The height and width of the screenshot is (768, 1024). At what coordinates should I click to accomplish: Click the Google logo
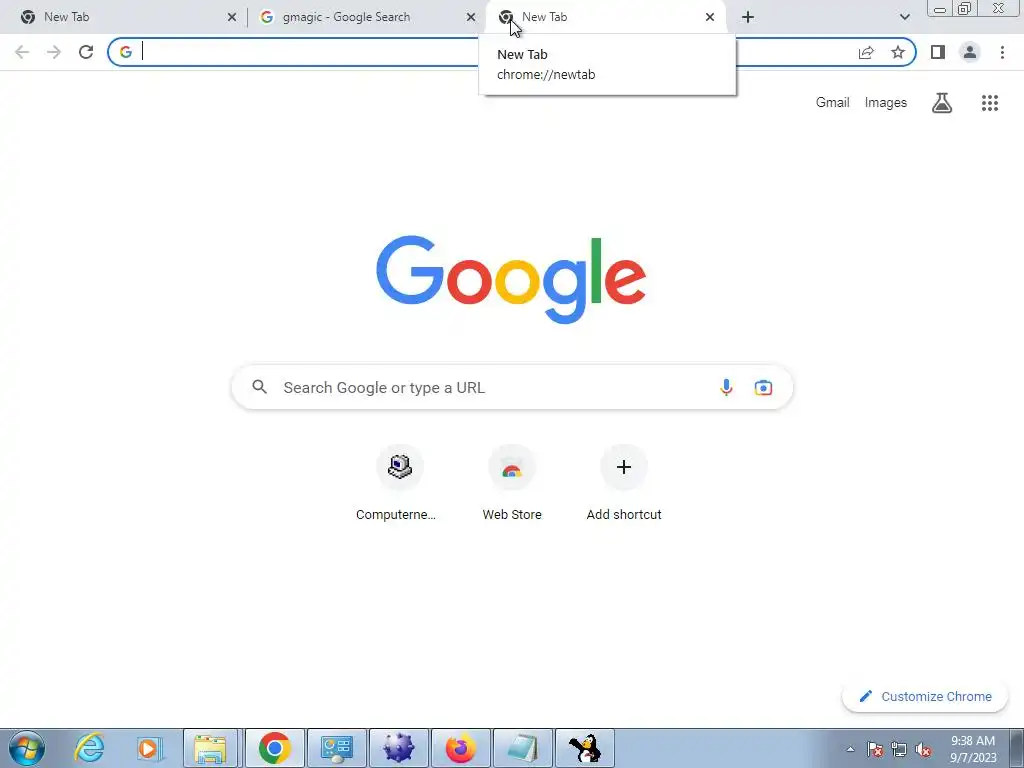pos(511,280)
